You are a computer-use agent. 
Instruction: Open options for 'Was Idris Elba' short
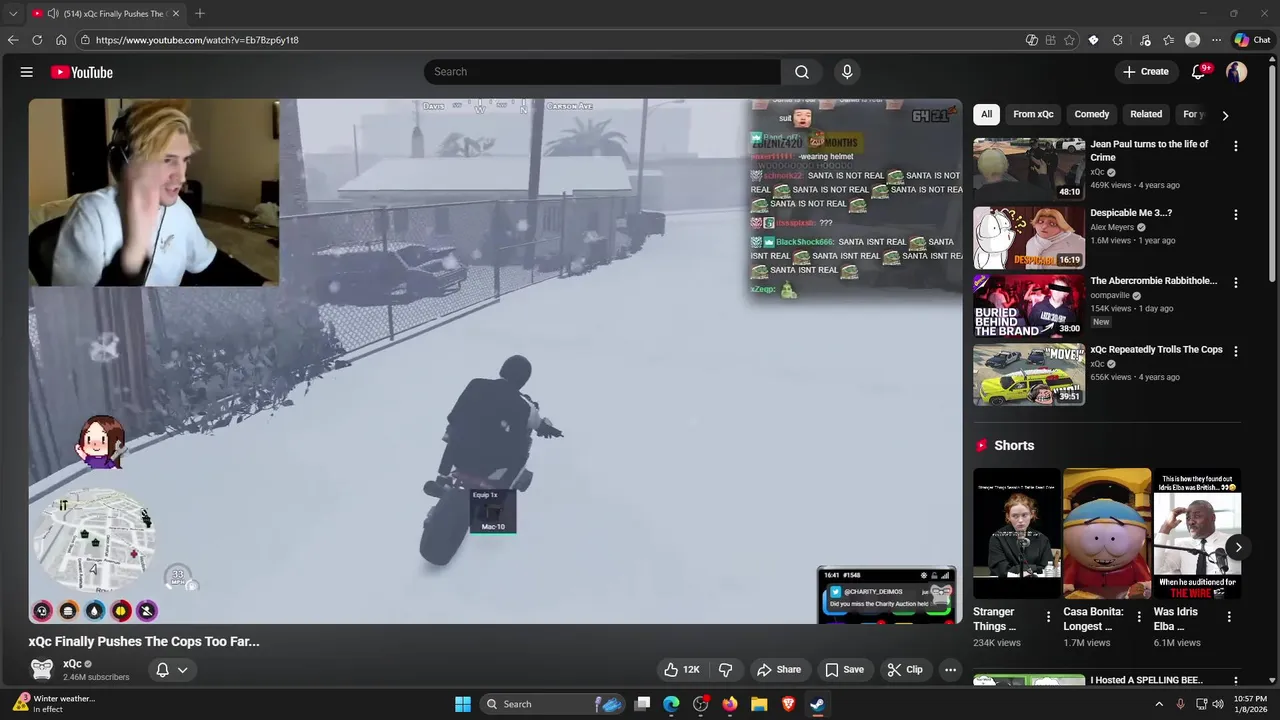[1229, 617]
